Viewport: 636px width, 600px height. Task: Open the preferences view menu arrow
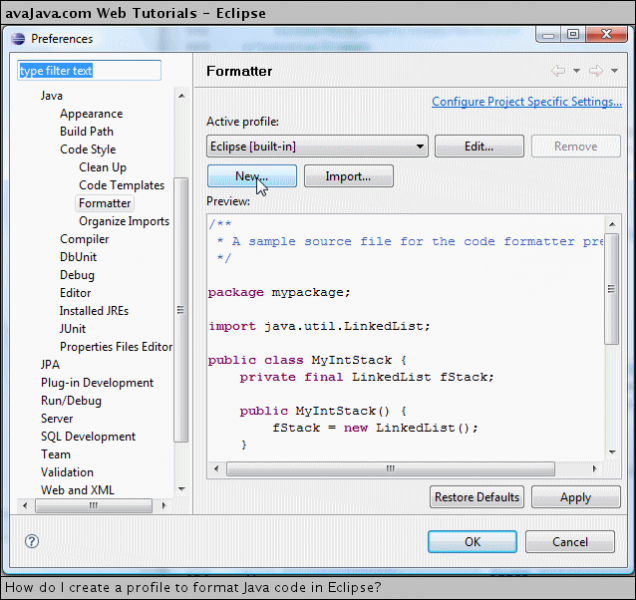614,71
